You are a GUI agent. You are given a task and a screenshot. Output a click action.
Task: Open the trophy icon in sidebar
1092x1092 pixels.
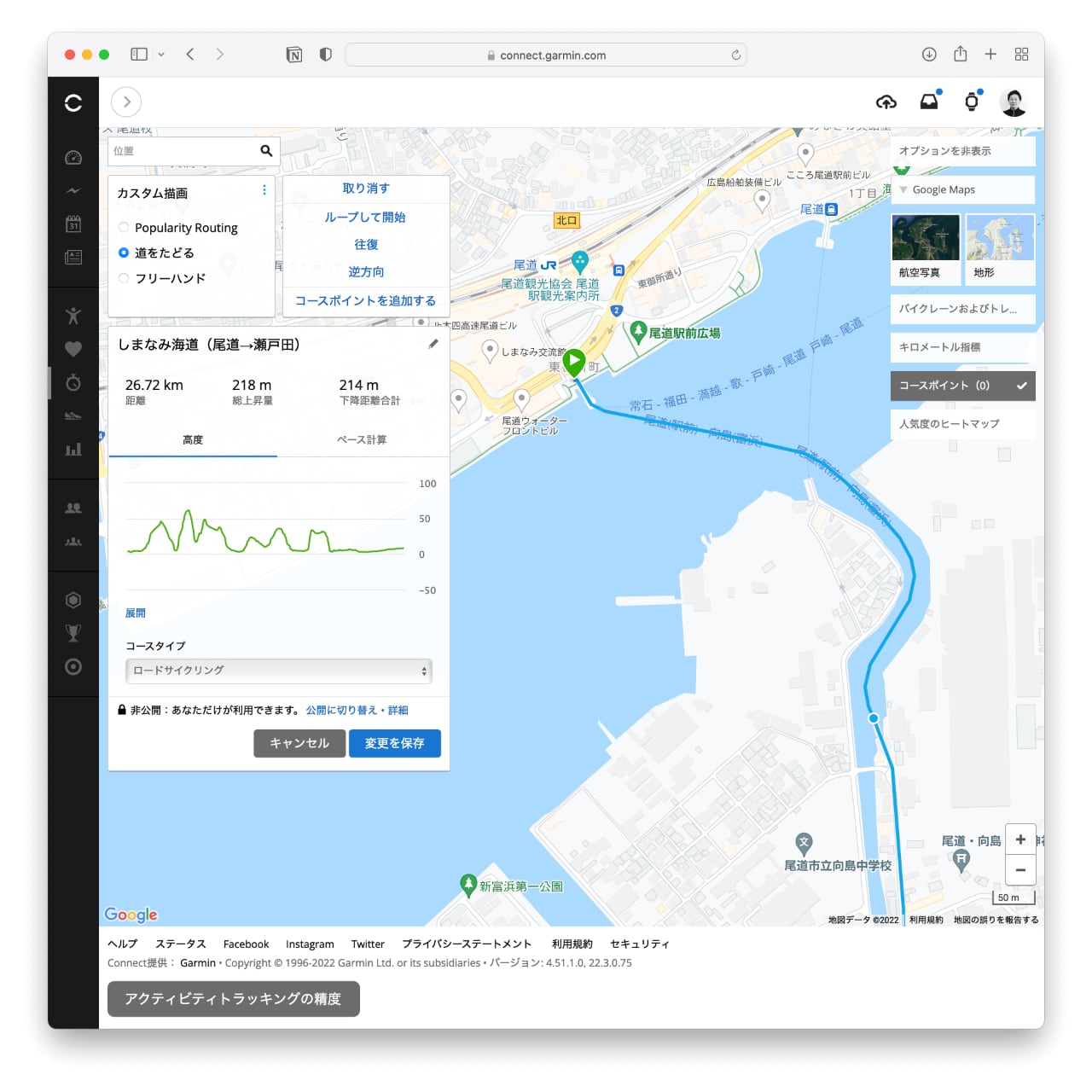coord(73,633)
